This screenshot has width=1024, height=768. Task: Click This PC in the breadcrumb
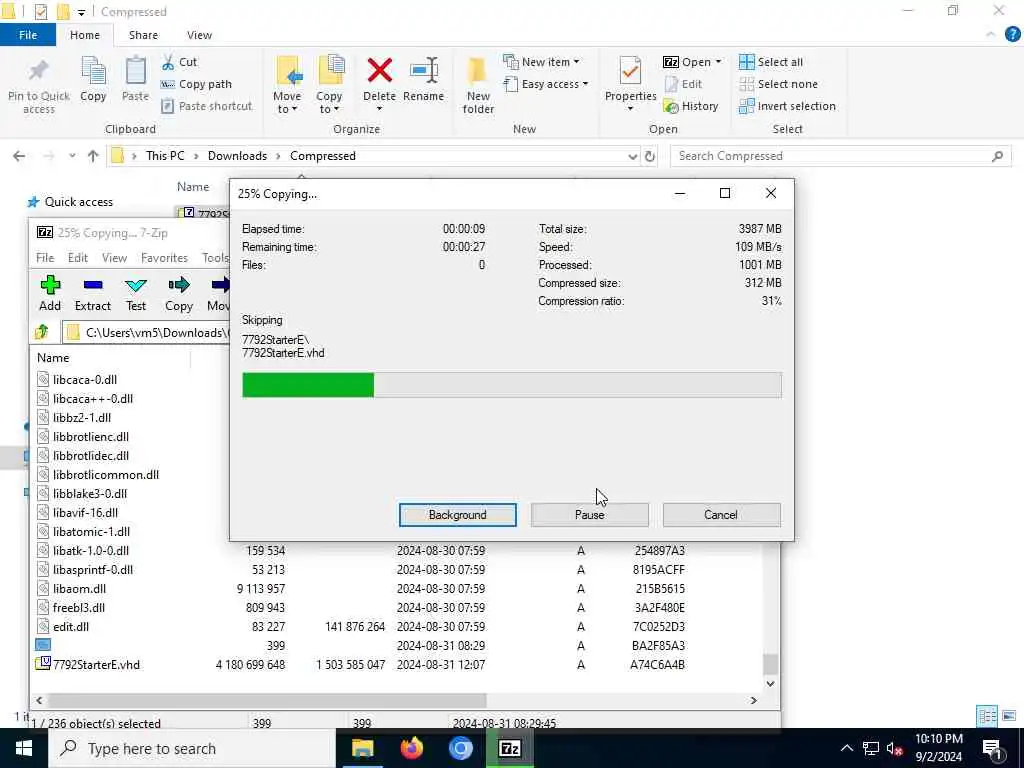click(165, 156)
